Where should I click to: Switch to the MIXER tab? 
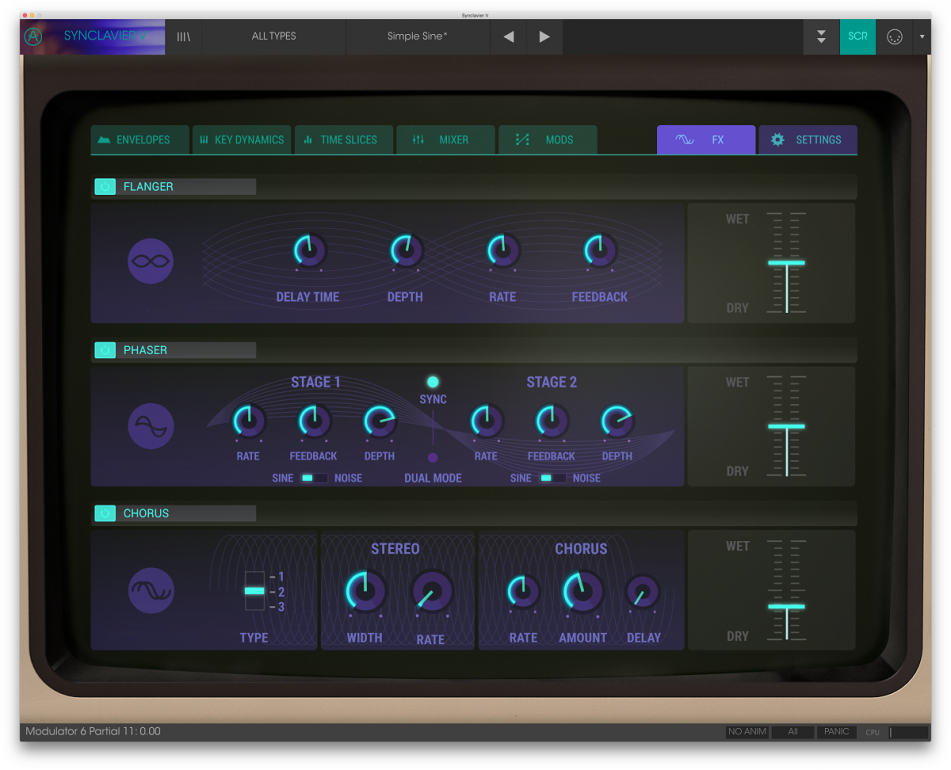coord(446,140)
